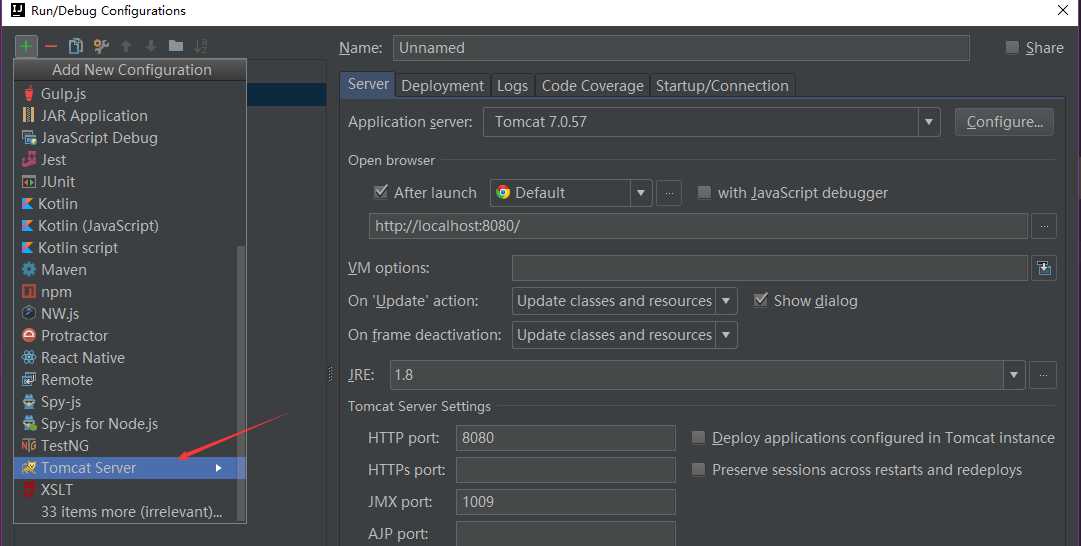Open the On frame deactivation dropdown
Viewport: 1081px width, 546px height.
coord(625,335)
